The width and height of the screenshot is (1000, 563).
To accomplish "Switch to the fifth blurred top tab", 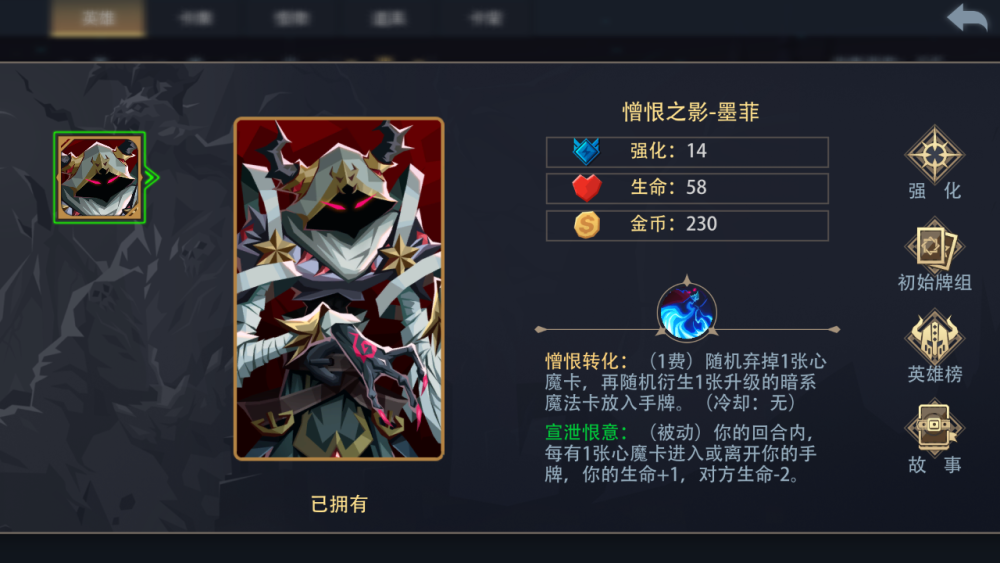I will tap(486, 18).
